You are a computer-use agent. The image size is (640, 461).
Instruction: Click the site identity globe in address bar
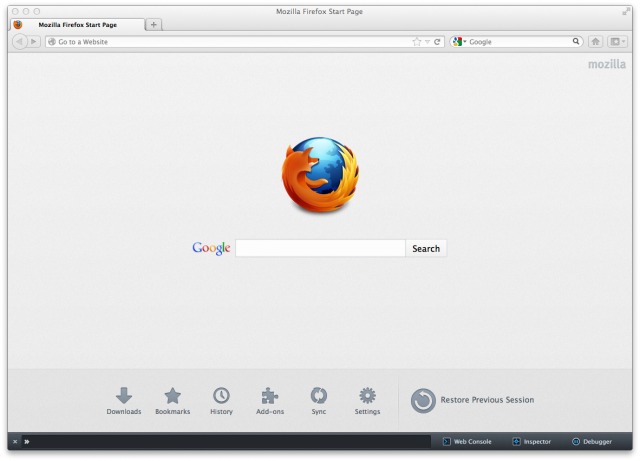click(52, 42)
